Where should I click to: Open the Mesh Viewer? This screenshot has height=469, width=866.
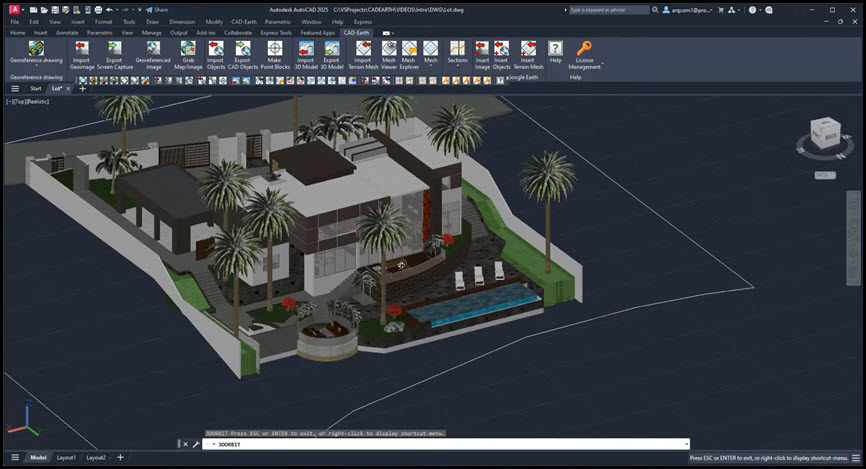coord(389,55)
